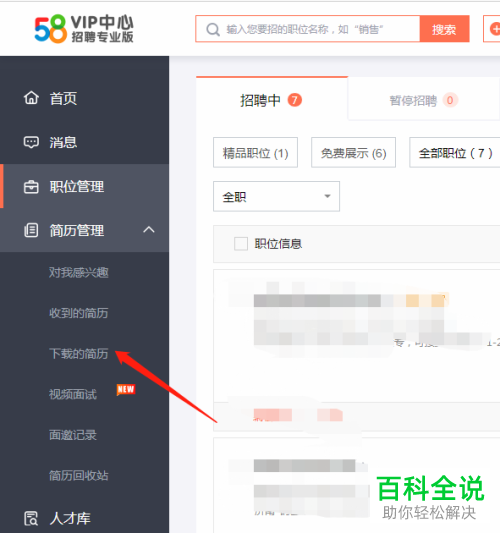
Task: Click the NEW badge next to 视频面试
Action: [x=126, y=390]
